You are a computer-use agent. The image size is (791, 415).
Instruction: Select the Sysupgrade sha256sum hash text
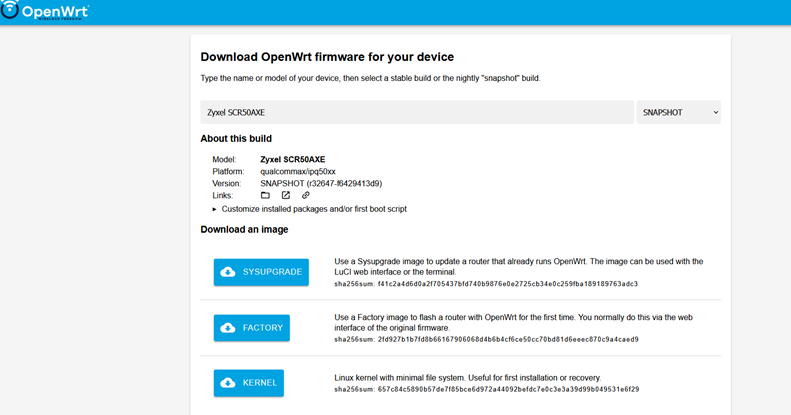point(507,284)
